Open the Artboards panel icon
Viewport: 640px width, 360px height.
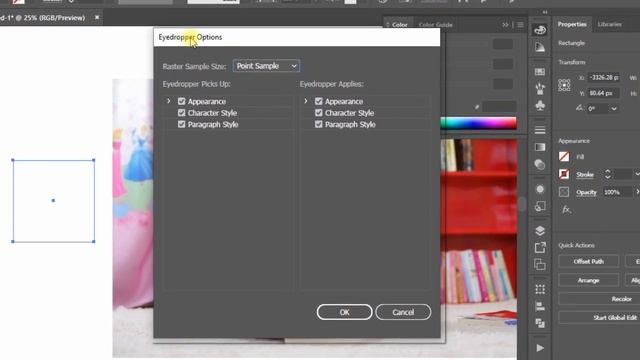point(540,264)
